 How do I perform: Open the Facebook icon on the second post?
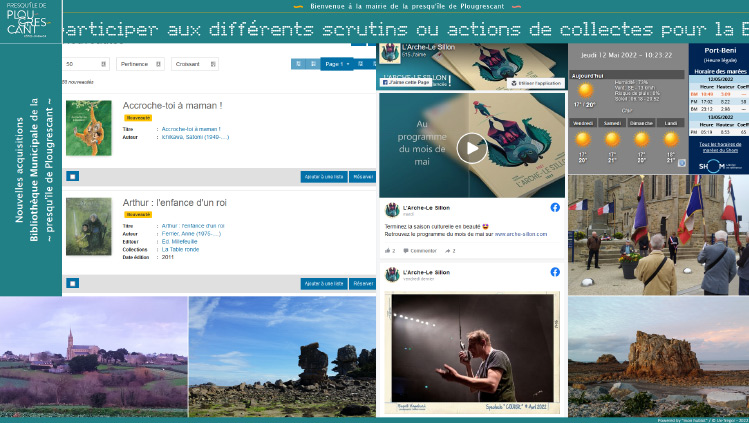(x=555, y=272)
